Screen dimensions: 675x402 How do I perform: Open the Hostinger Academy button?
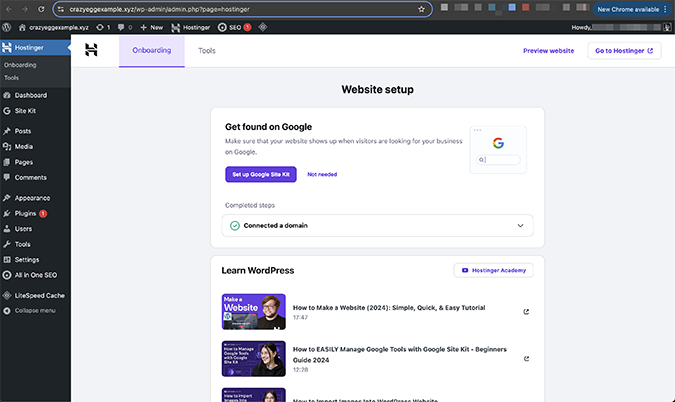coord(493,270)
